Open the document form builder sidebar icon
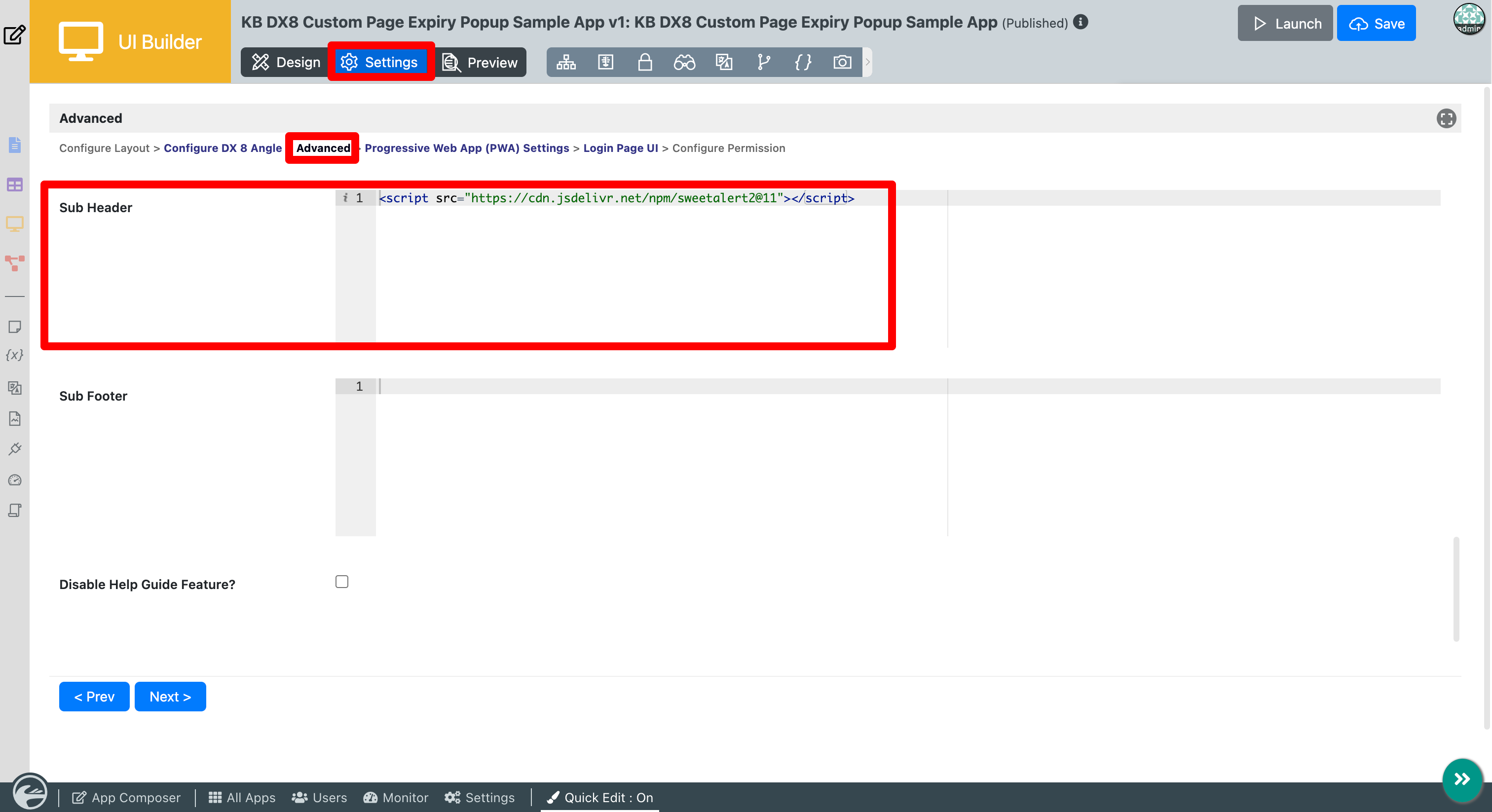 point(14,145)
